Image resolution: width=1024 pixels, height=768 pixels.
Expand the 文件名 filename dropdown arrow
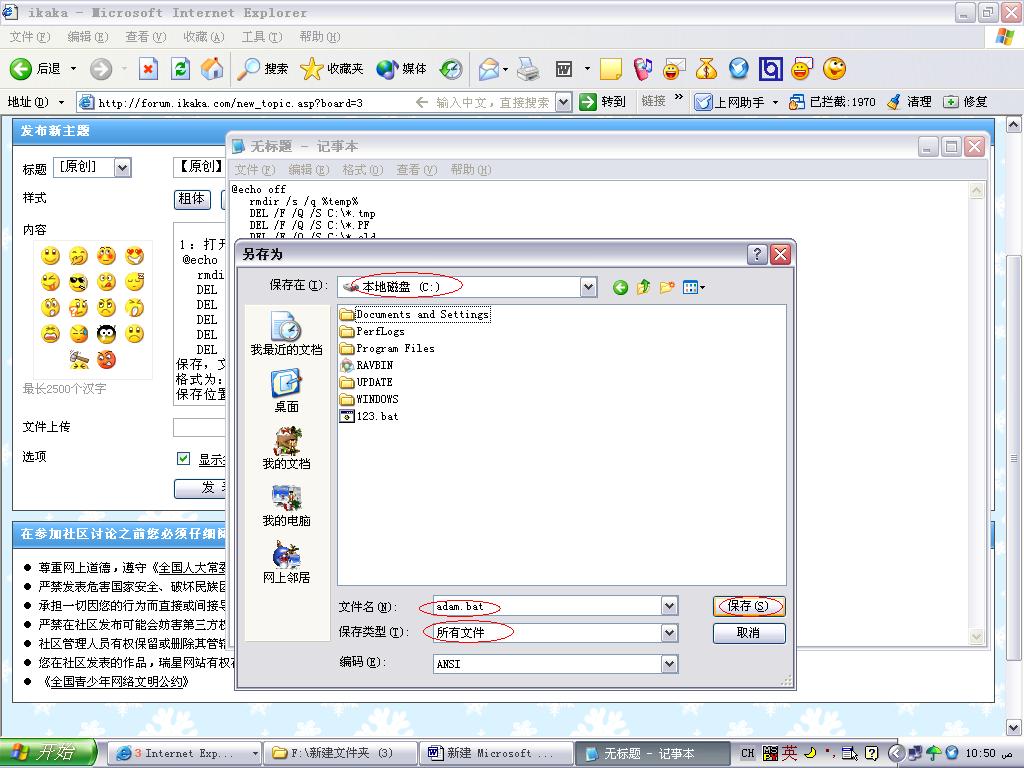tap(669, 607)
